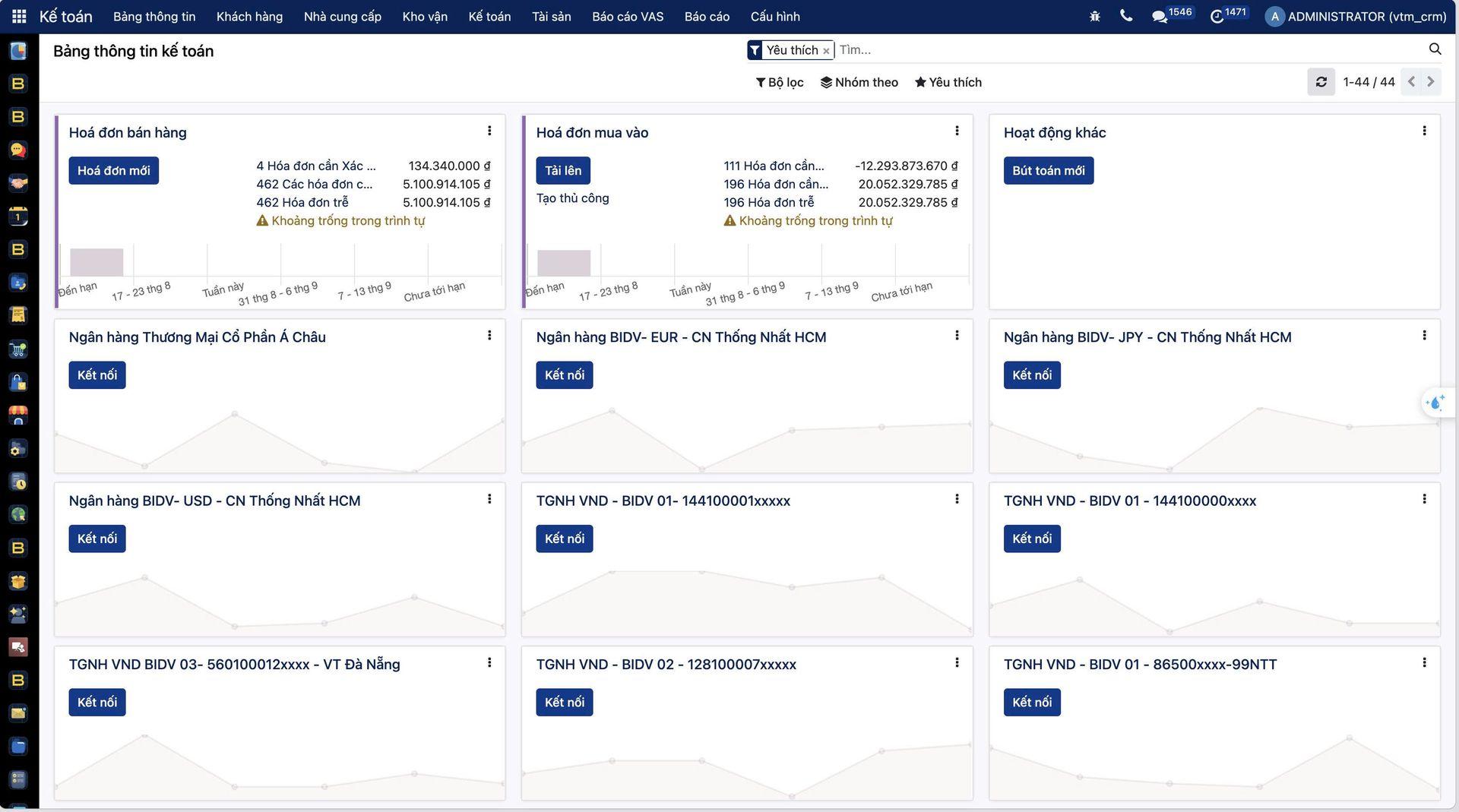Open the Kho vận menu
The width and height of the screenshot is (1459, 812).
click(425, 16)
